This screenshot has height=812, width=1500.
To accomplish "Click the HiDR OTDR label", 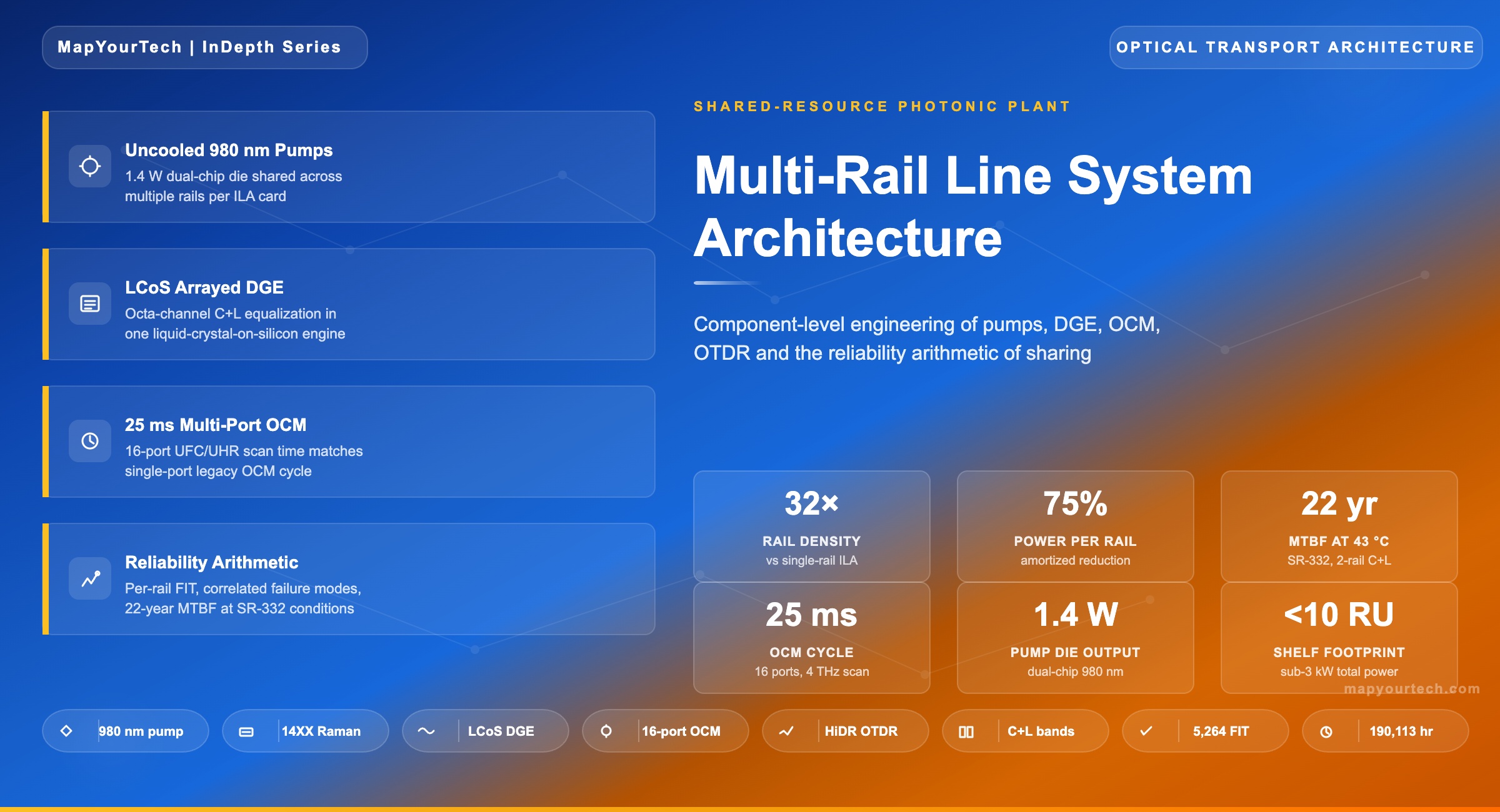I will (x=861, y=731).
